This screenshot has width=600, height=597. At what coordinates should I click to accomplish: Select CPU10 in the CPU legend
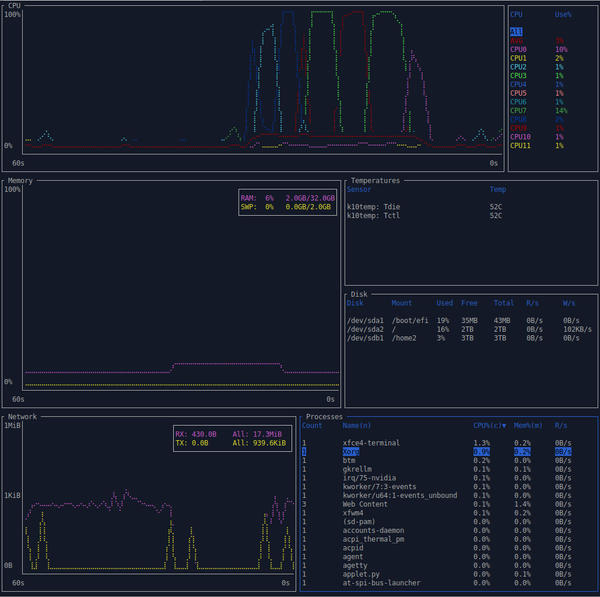[x=537, y=137]
